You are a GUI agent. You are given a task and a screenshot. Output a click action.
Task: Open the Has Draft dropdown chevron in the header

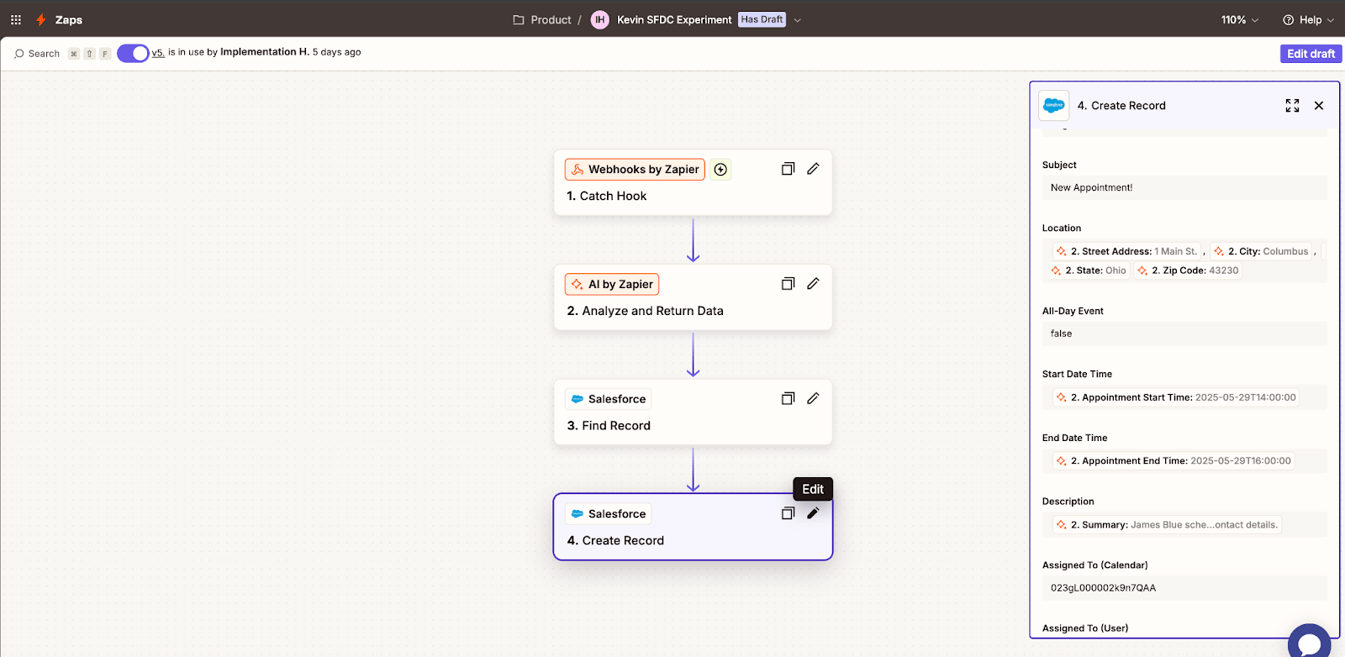click(795, 19)
